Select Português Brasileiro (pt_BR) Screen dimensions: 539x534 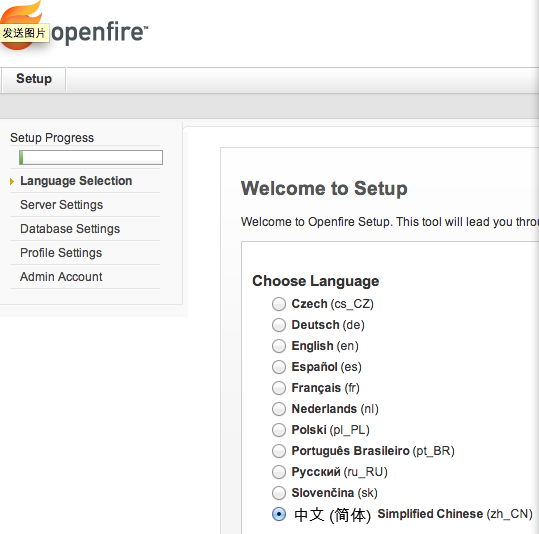pyautogui.click(x=279, y=451)
